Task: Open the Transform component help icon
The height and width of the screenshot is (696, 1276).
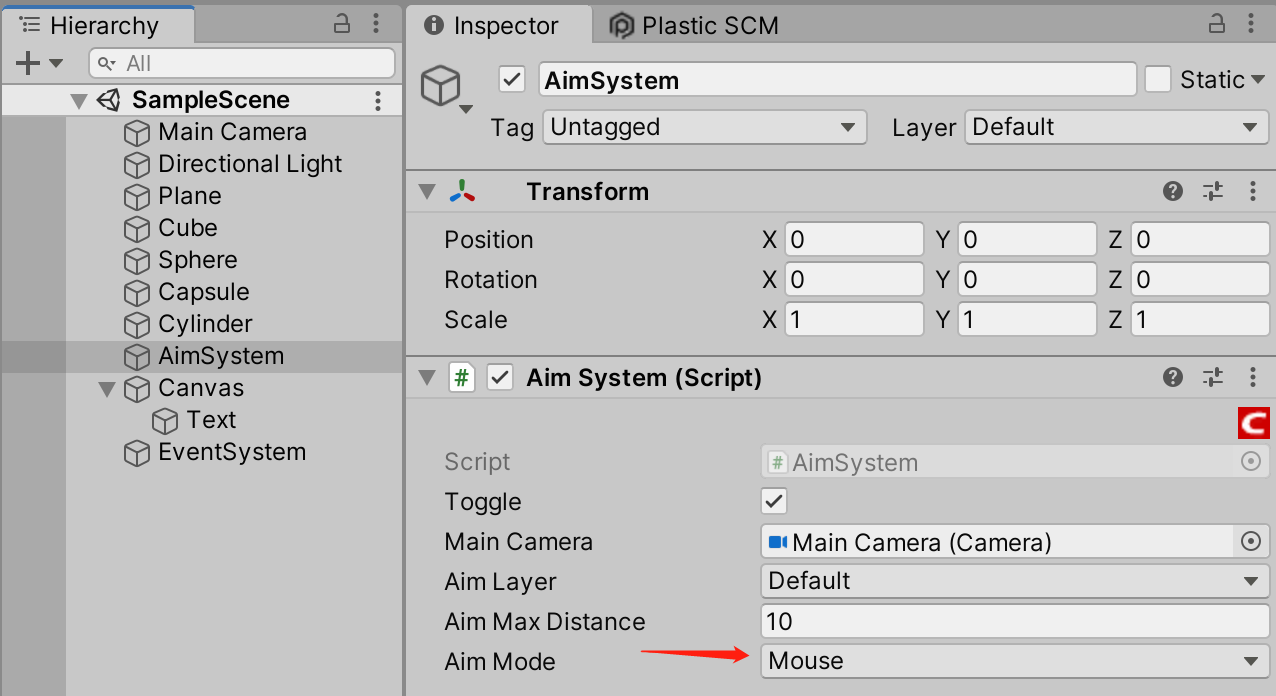Action: coord(1173,191)
